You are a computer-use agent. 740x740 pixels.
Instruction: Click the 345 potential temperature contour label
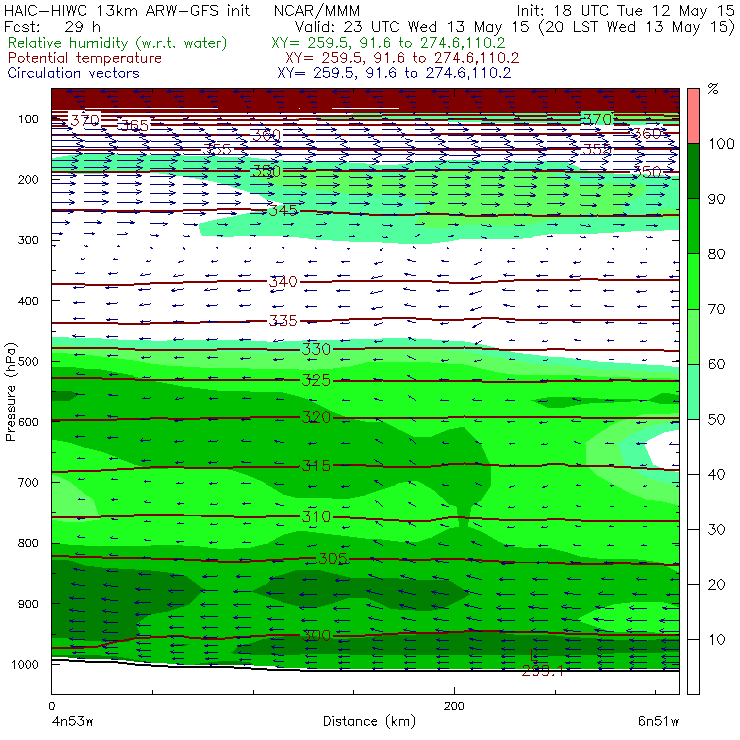pyautogui.click(x=283, y=210)
